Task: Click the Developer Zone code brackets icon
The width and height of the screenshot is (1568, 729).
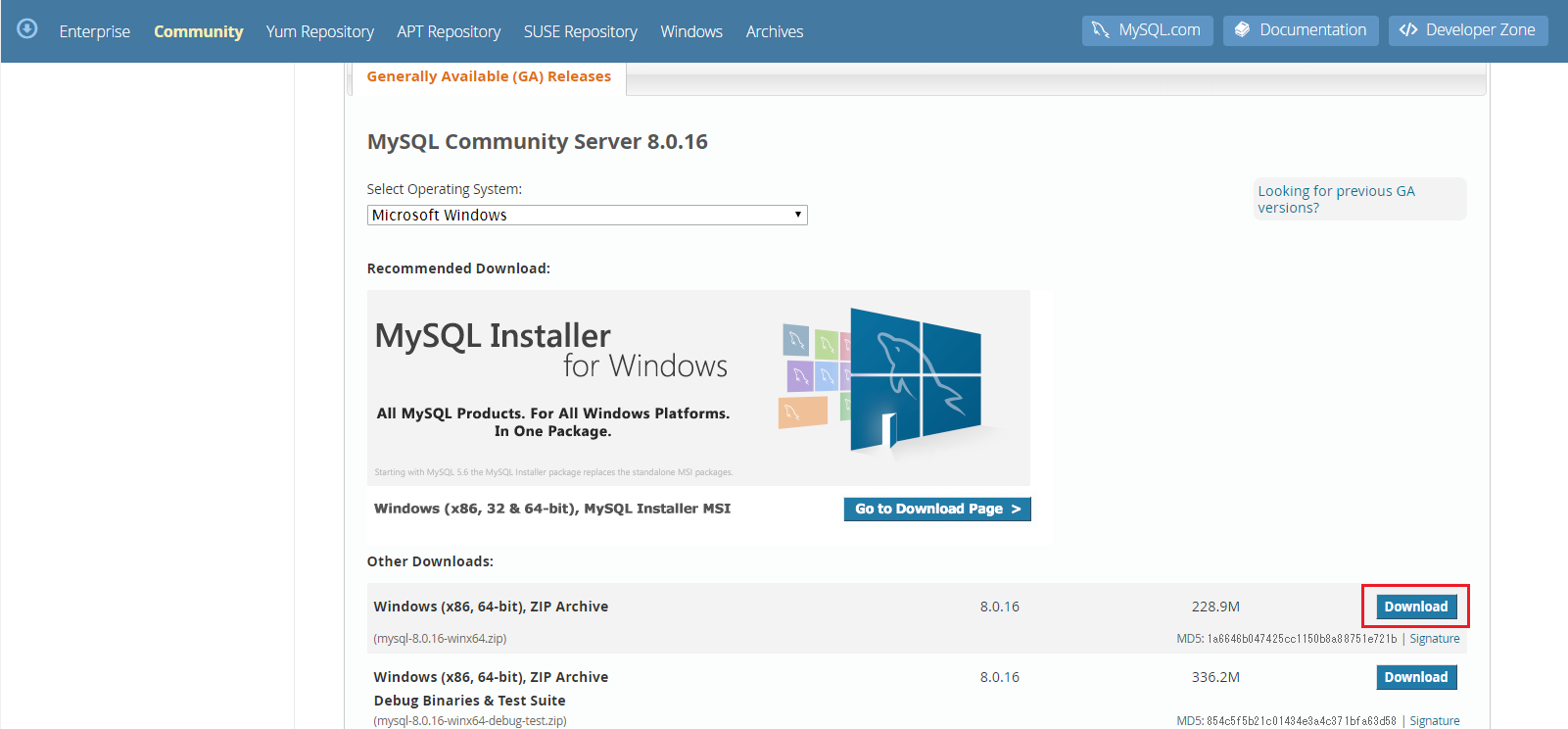Action: (1408, 30)
